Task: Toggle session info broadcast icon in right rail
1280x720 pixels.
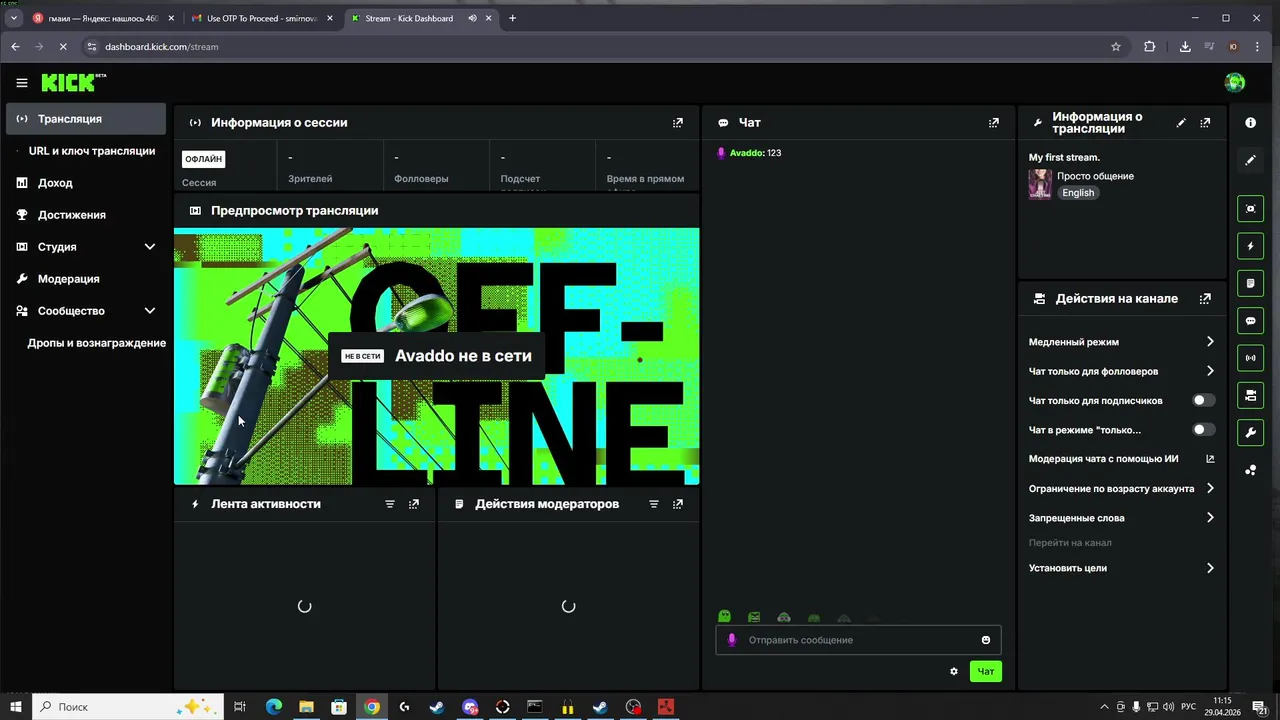Action: pos(1251,358)
